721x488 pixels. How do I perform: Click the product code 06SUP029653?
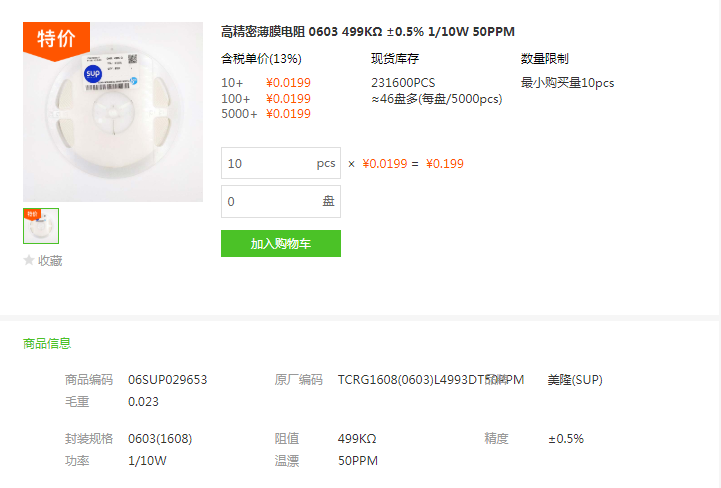click(x=167, y=379)
